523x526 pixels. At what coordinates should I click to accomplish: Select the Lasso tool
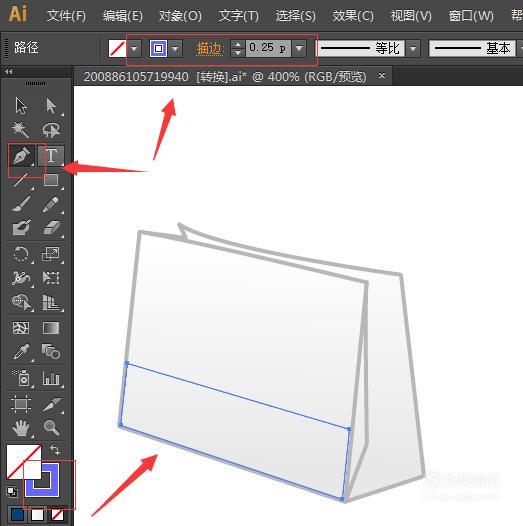[x=51, y=130]
